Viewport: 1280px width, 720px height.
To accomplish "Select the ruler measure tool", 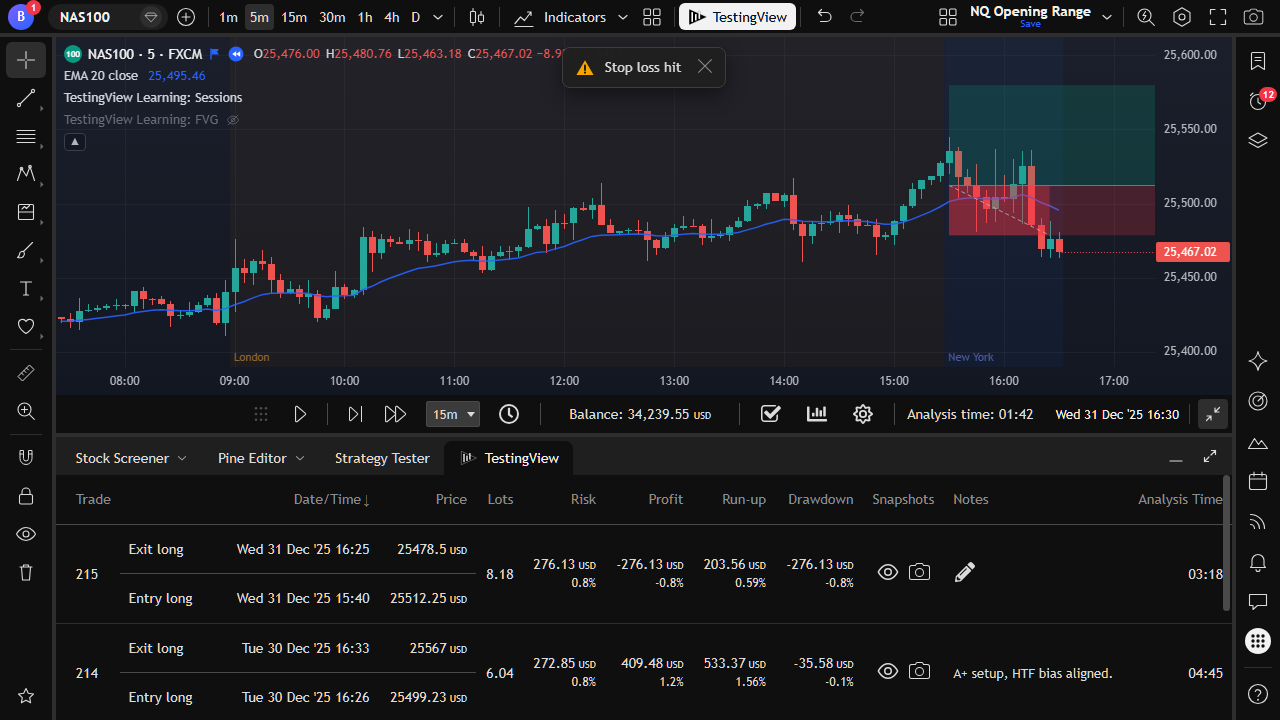I will (26, 373).
